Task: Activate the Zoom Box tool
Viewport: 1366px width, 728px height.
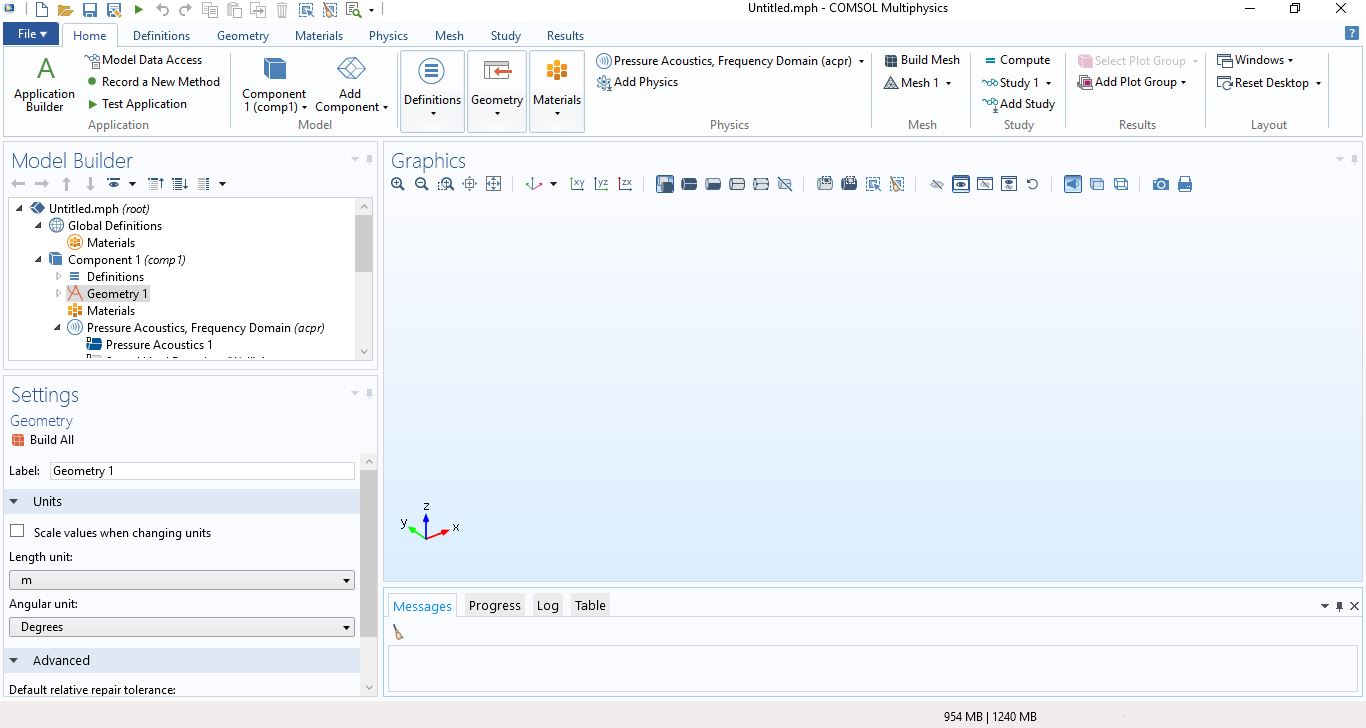Action: 446,184
